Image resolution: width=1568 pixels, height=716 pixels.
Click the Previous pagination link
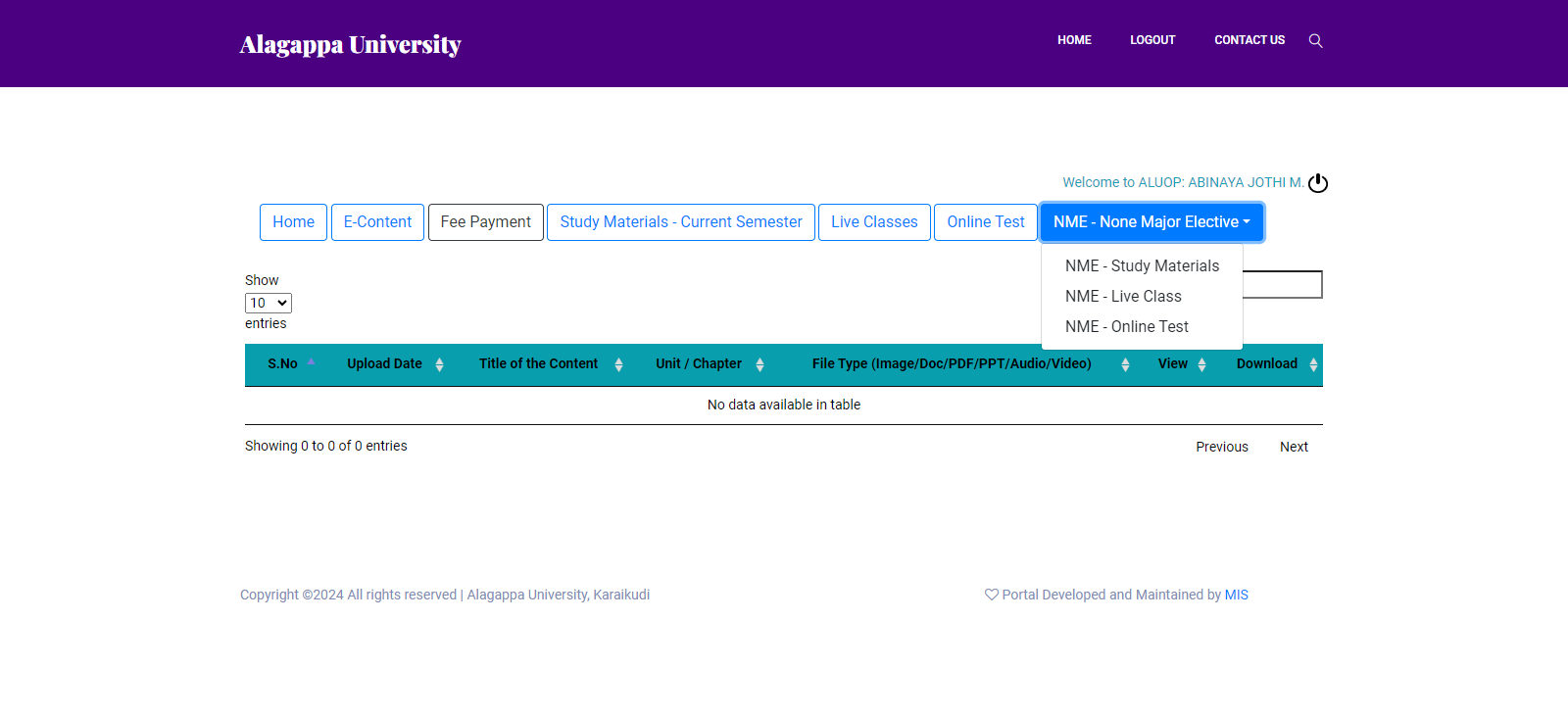click(x=1222, y=447)
